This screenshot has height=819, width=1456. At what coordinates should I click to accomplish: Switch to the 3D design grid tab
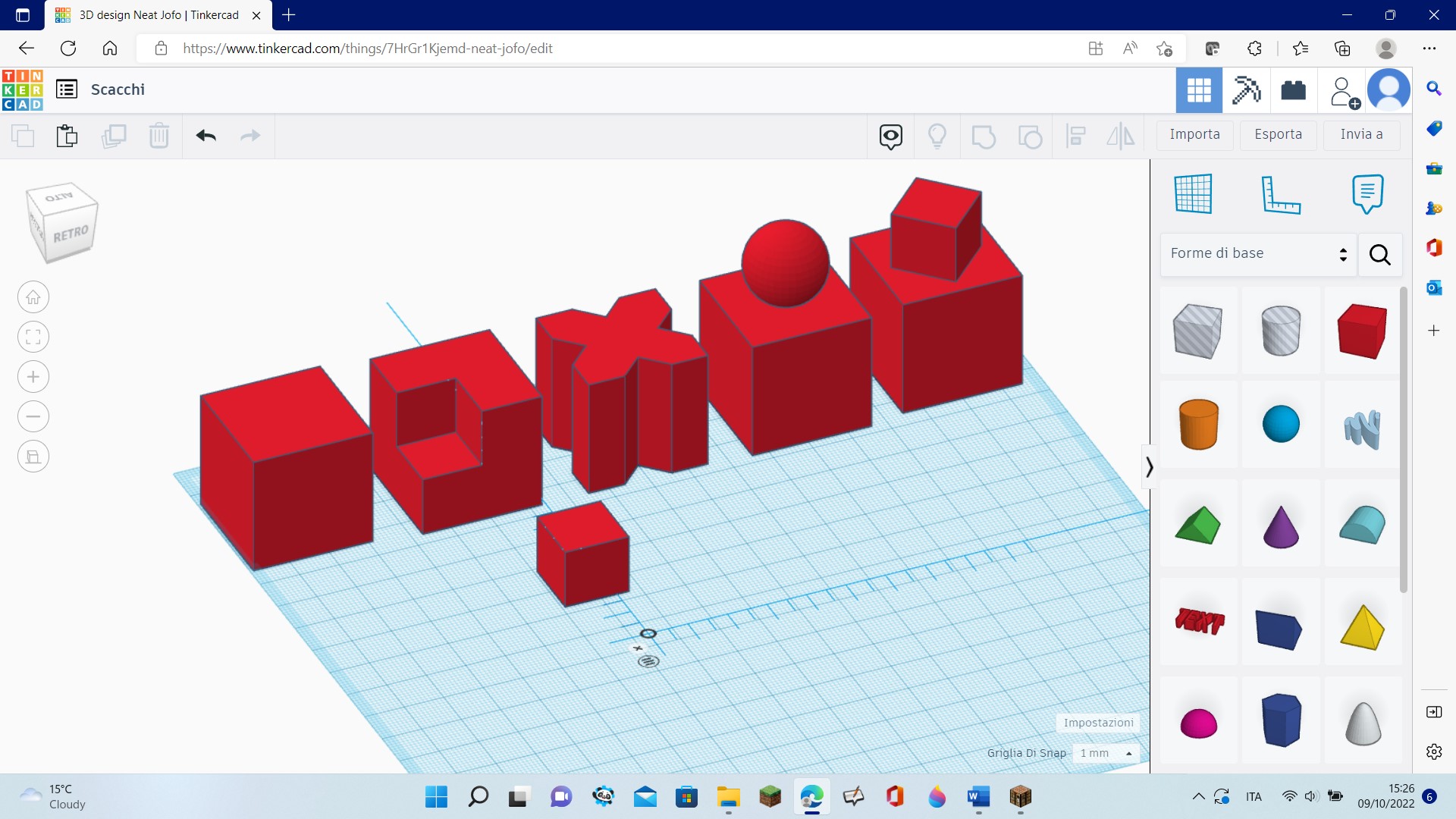1199,90
